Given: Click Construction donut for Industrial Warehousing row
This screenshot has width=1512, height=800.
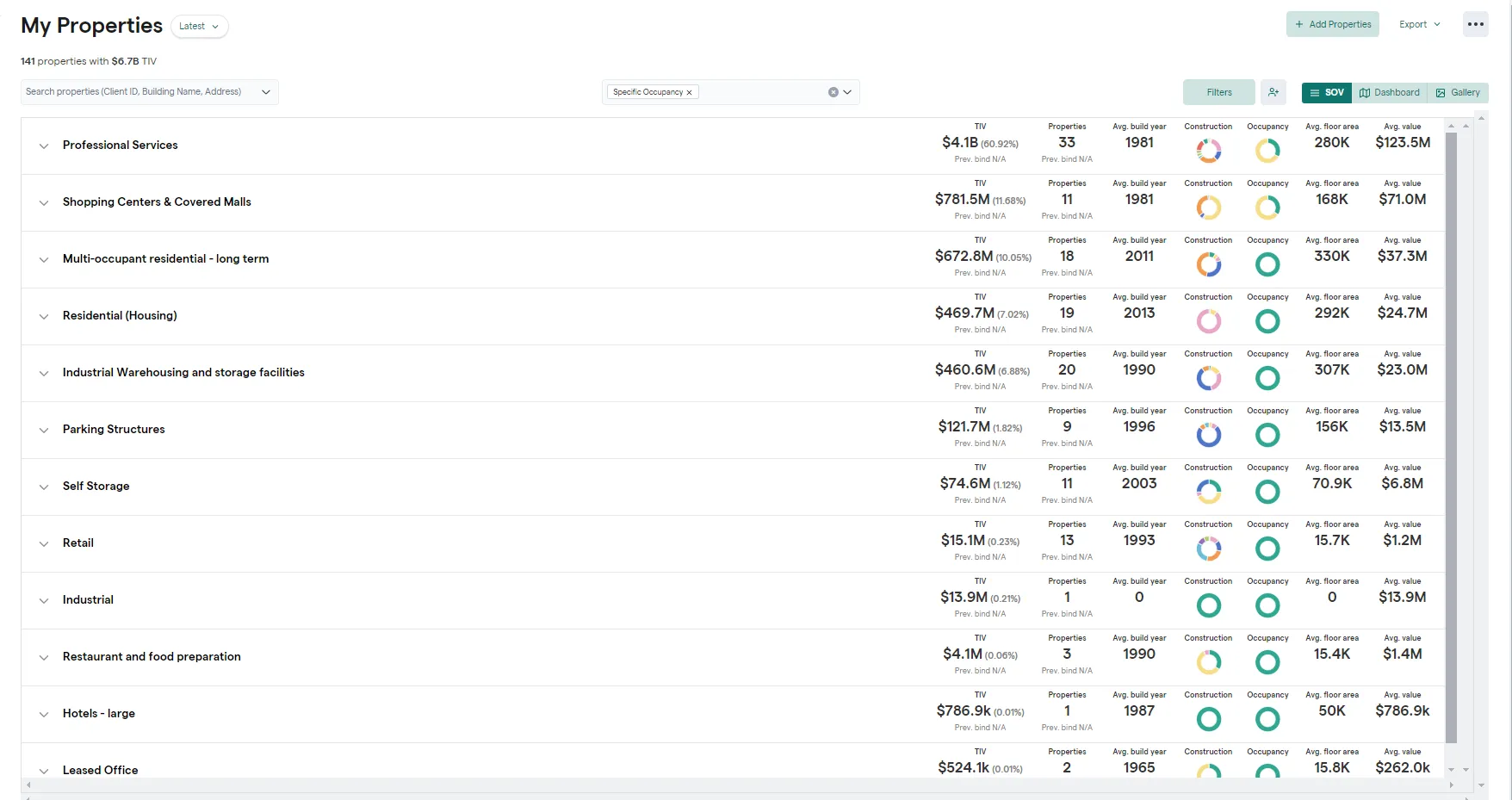Looking at the screenshot, I should point(1208,378).
